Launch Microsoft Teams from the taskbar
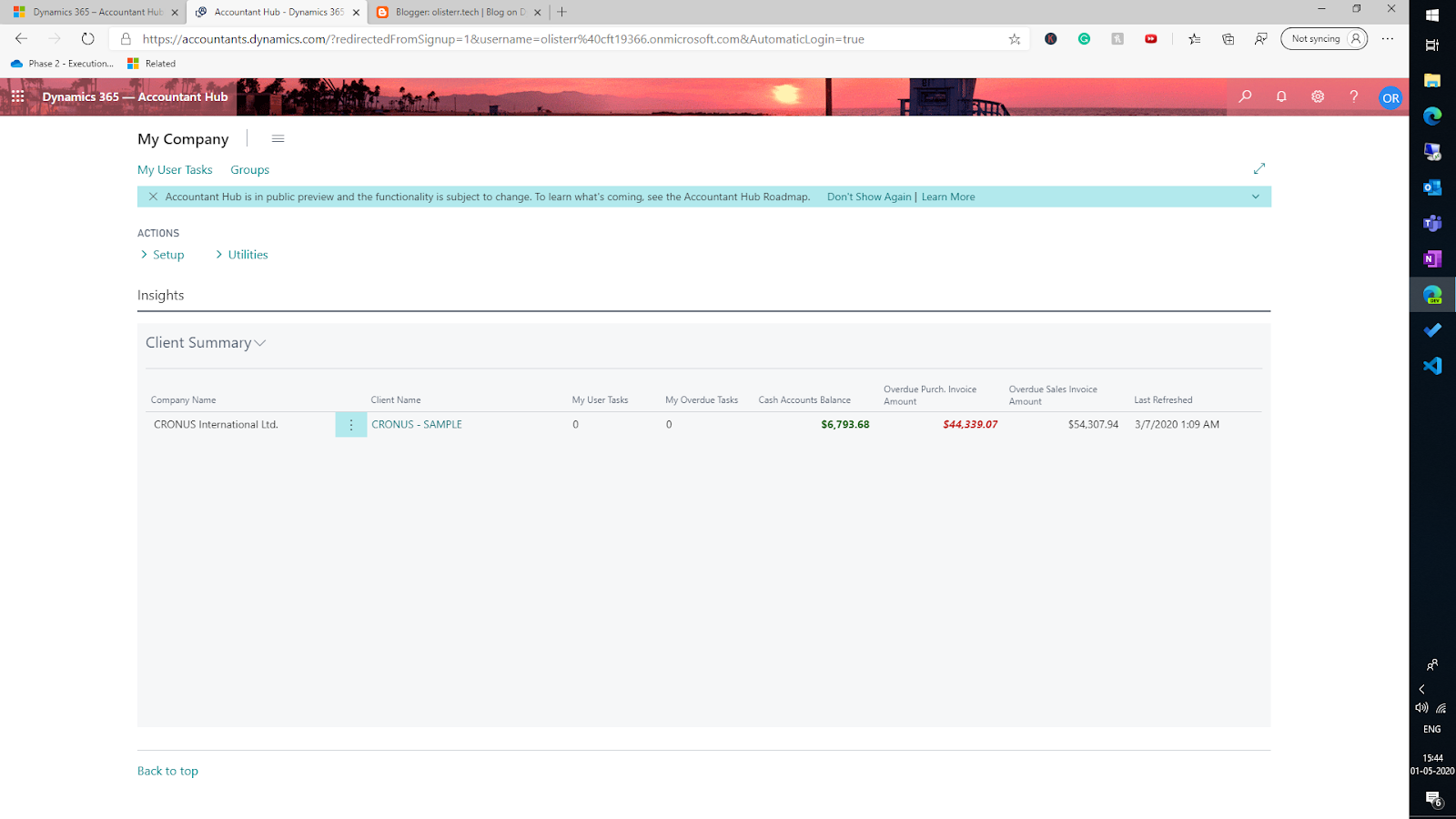1456x819 pixels. point(1432,223)
